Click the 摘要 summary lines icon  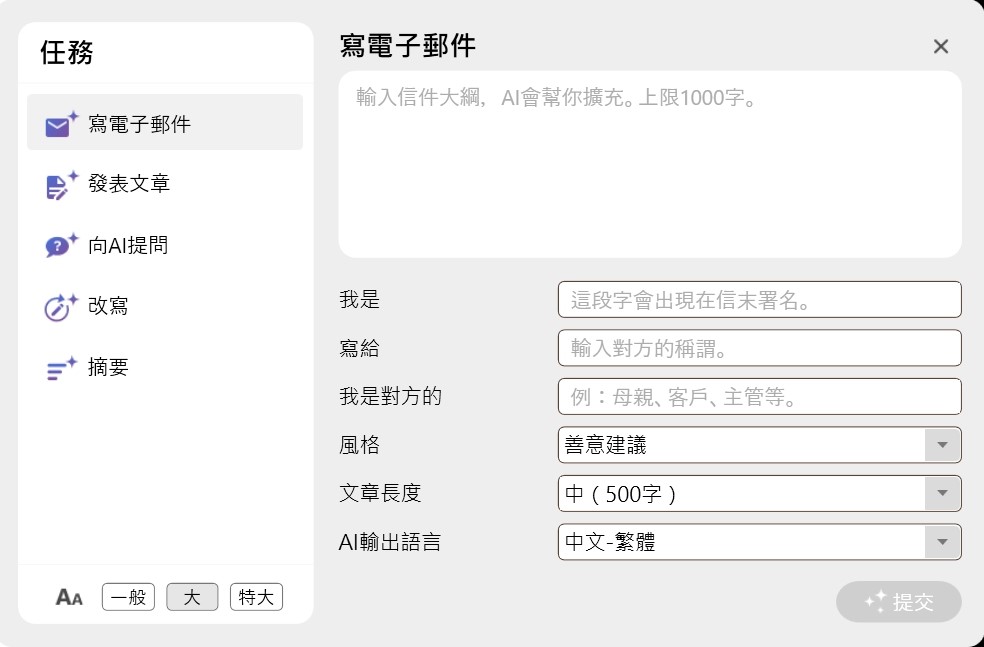[x=61, y=368]
